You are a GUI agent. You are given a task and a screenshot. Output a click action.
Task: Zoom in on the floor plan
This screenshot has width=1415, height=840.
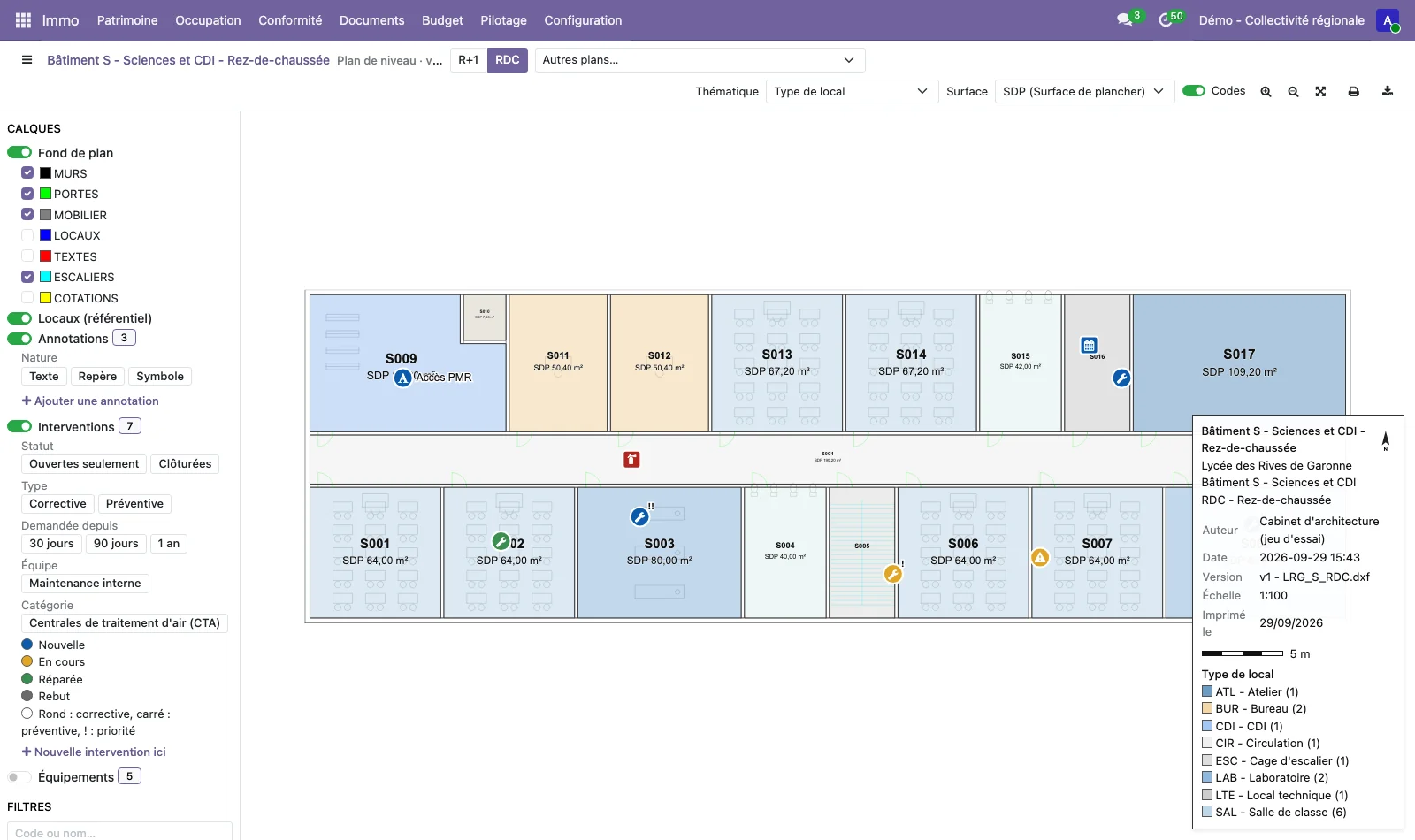tap(1266, 91)
